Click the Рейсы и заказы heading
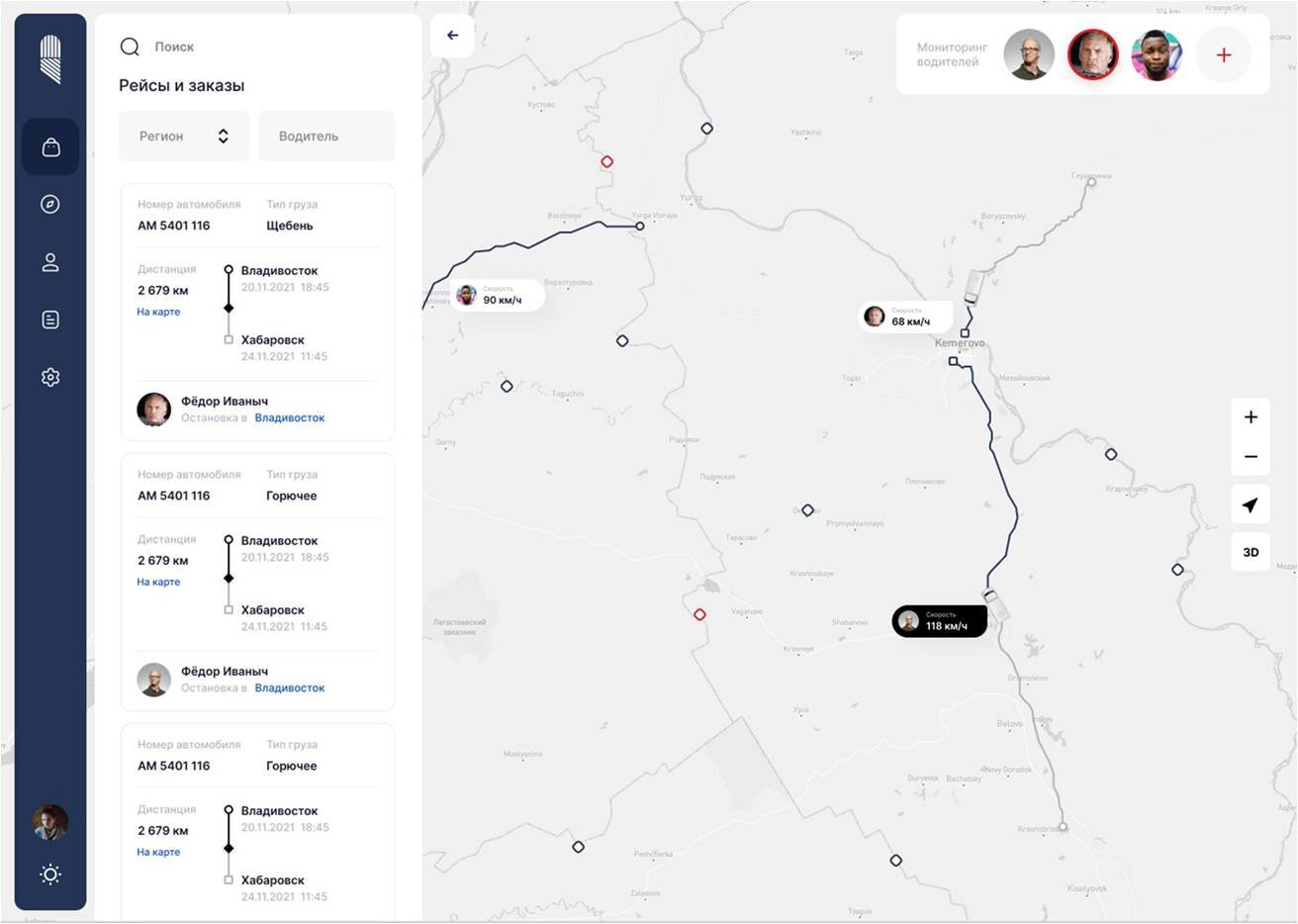The width and height of the screenshot is (1298, 924). (182, 86)
